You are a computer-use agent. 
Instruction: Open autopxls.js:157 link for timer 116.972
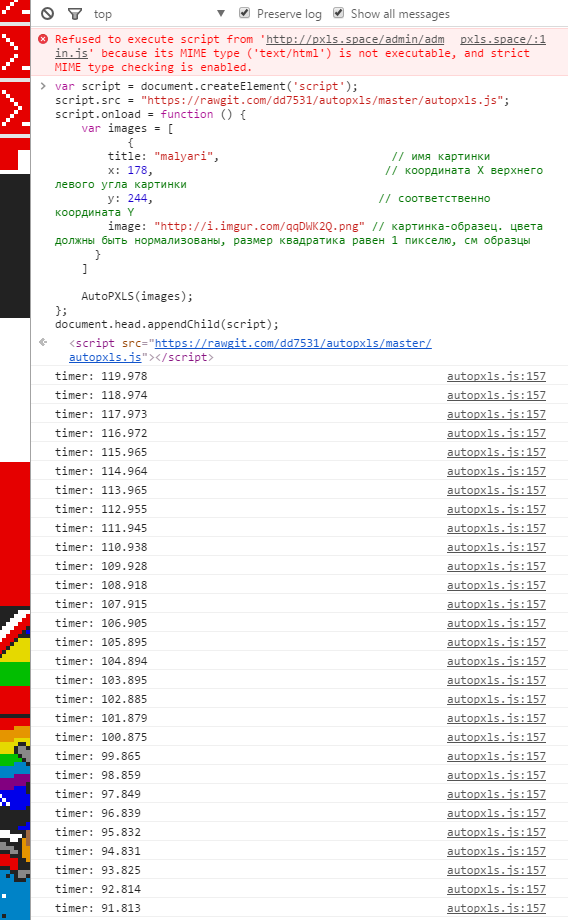[x=496, y=433]
